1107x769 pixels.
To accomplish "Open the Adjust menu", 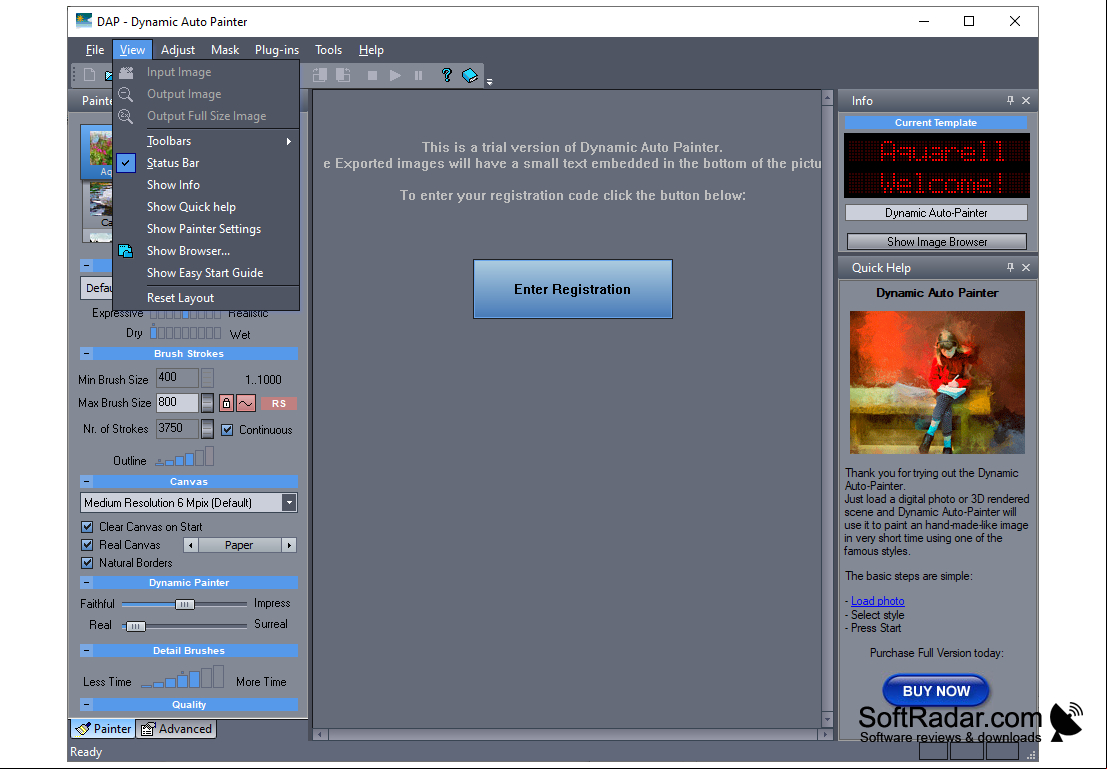I will pos(178,49).
